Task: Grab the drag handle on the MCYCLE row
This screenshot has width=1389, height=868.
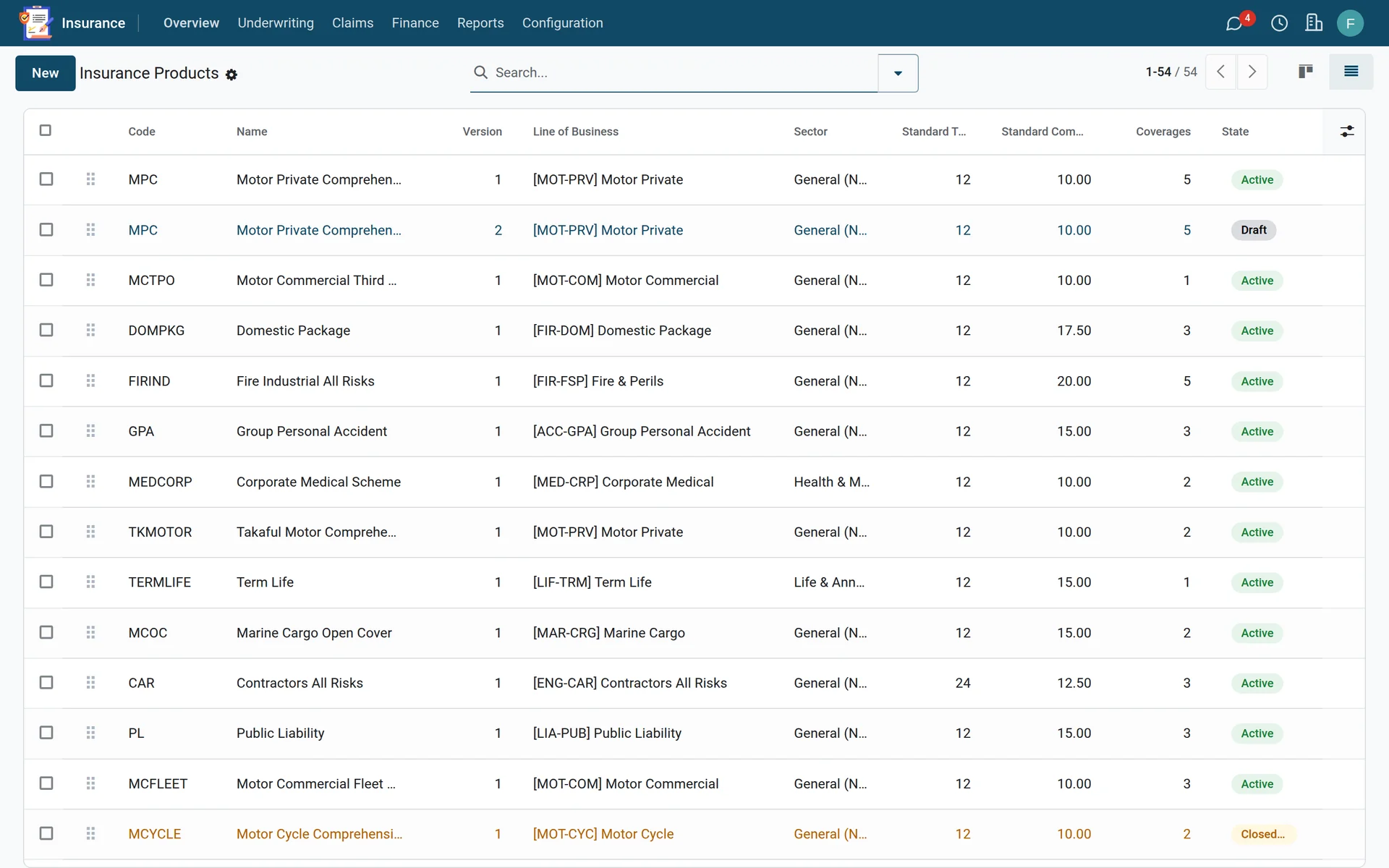Action: pyautogui.click(x=90, y=833)
